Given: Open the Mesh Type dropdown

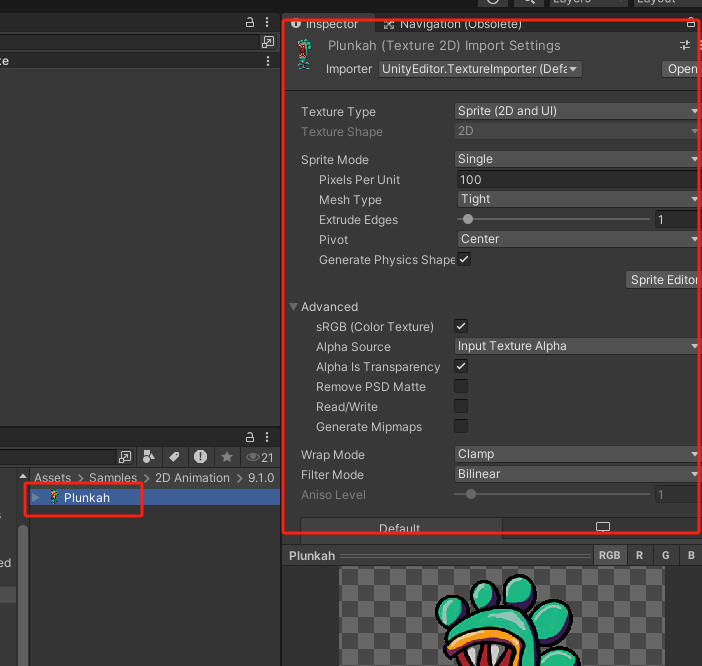Looking at the screenshot, I should [x=579, y=199].
